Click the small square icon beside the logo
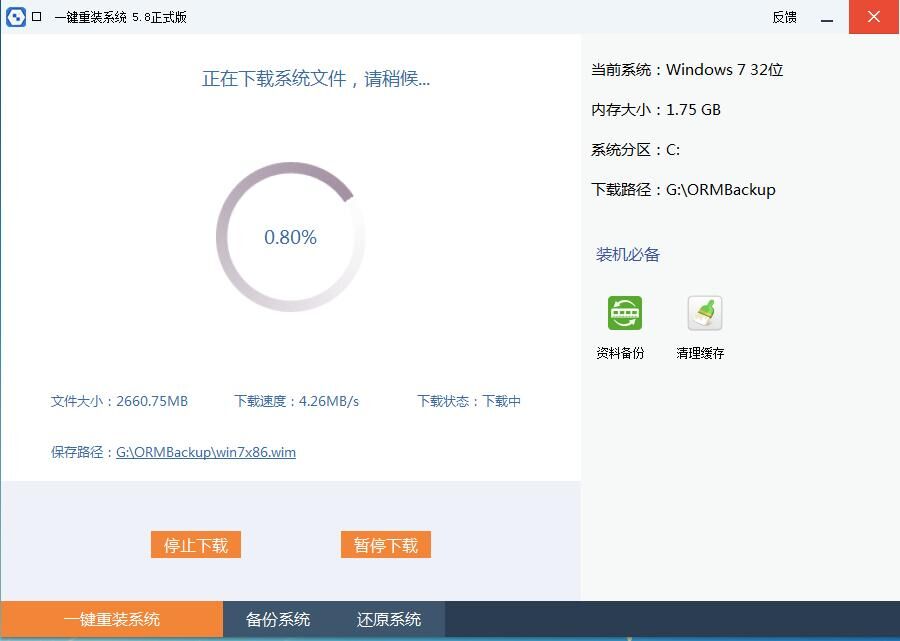The image size is (900, 641). (38, 17)
